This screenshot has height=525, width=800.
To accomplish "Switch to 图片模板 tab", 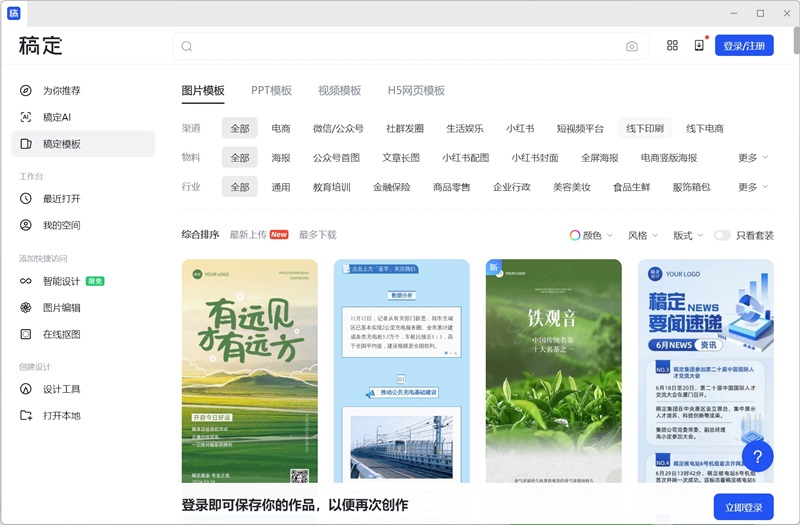I will [203, 91].
